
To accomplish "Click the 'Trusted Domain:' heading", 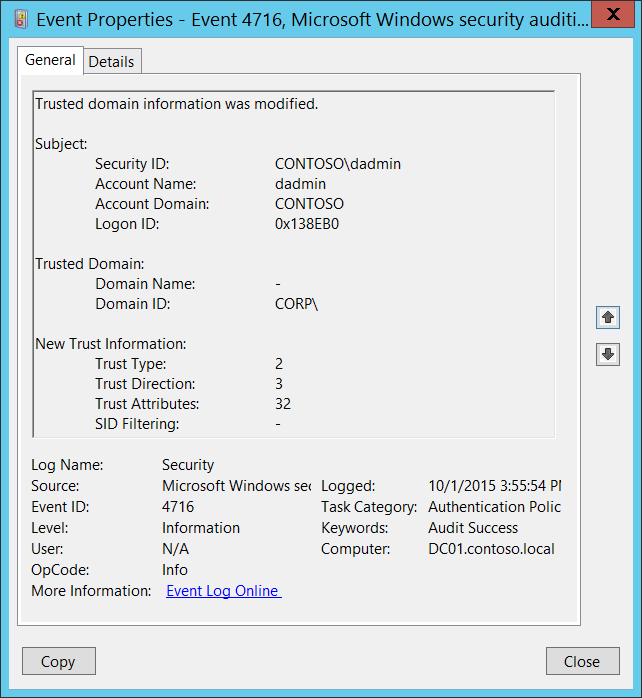I will coord(90,264).
